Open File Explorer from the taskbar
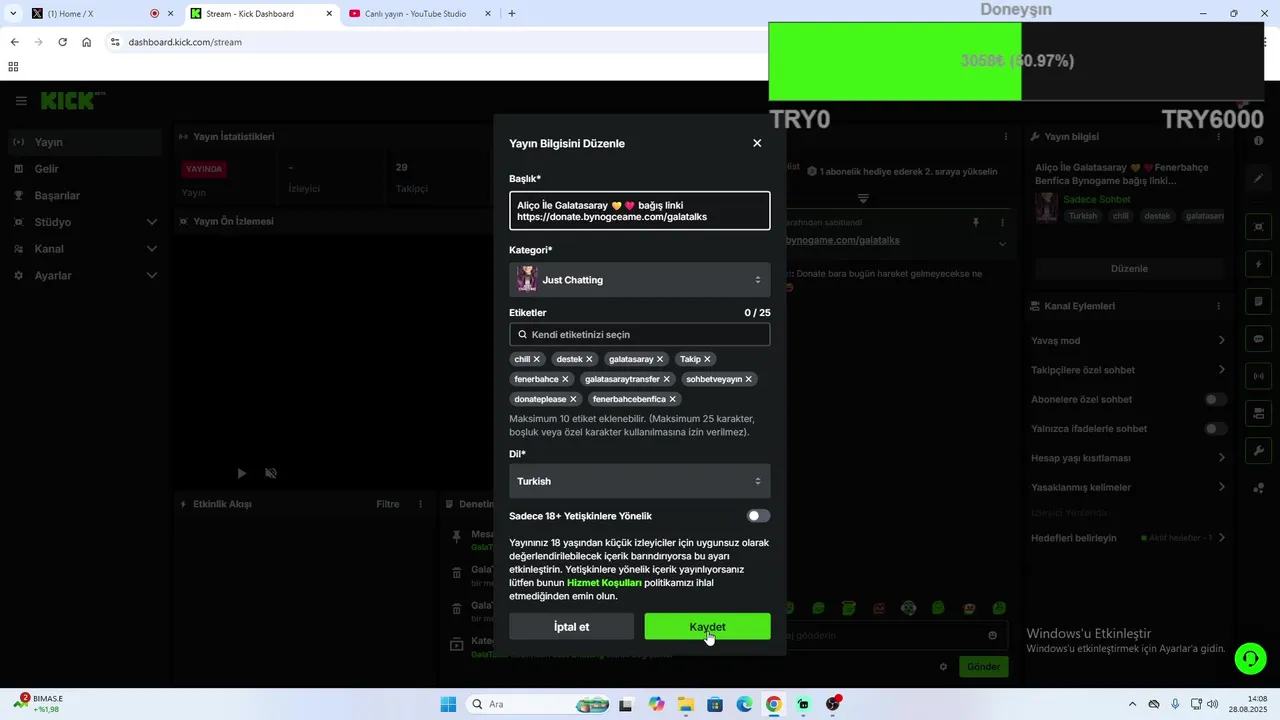The width and height of the screenshot is (1280, 720). (686, 704)
